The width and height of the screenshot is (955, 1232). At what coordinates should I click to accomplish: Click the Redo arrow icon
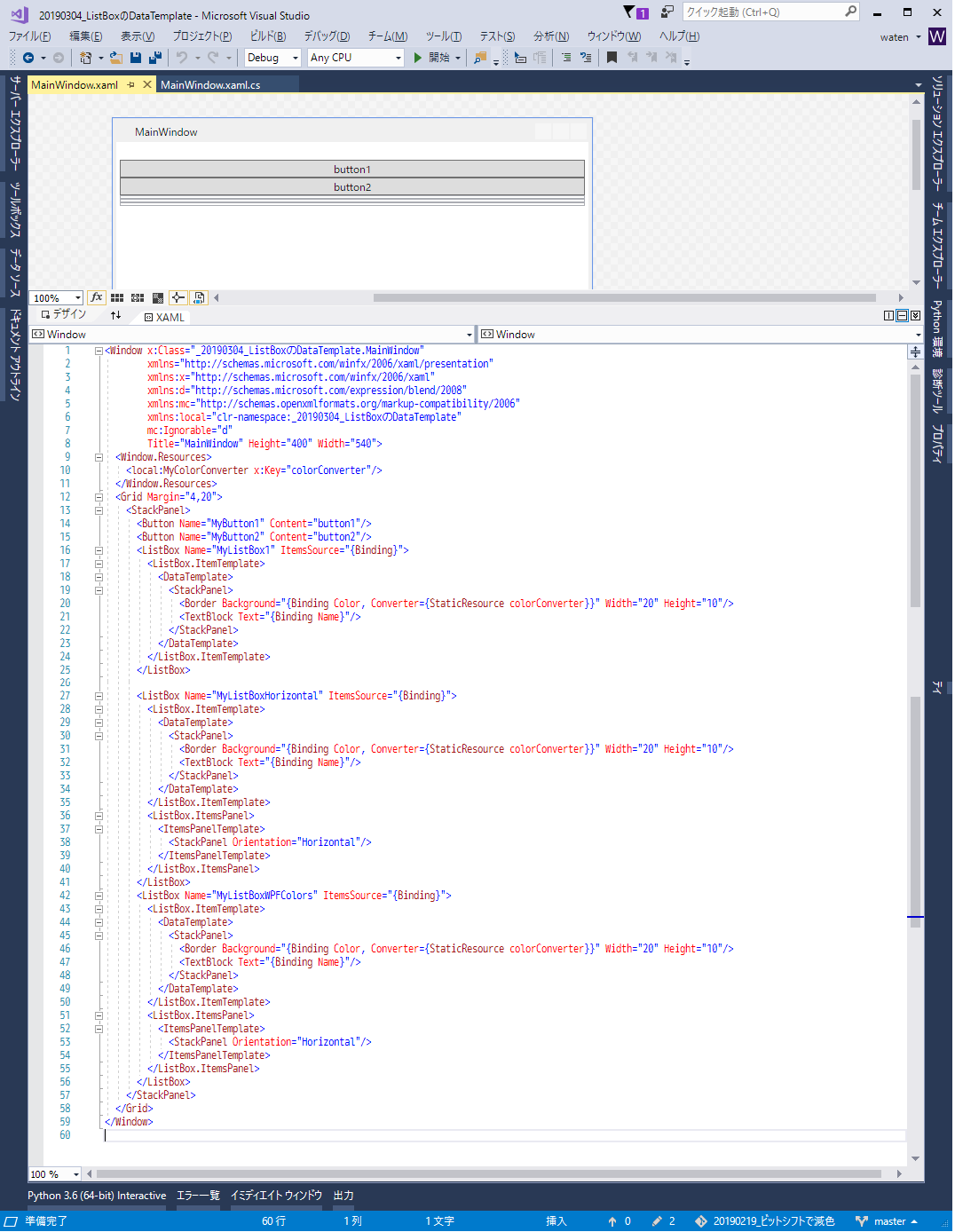213,58
